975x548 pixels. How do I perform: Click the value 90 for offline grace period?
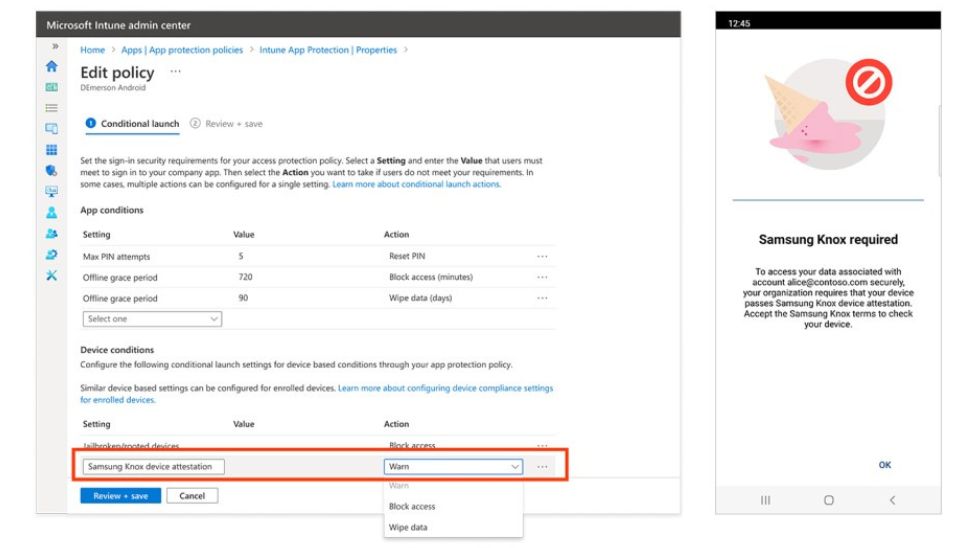(x=243, y=298)
